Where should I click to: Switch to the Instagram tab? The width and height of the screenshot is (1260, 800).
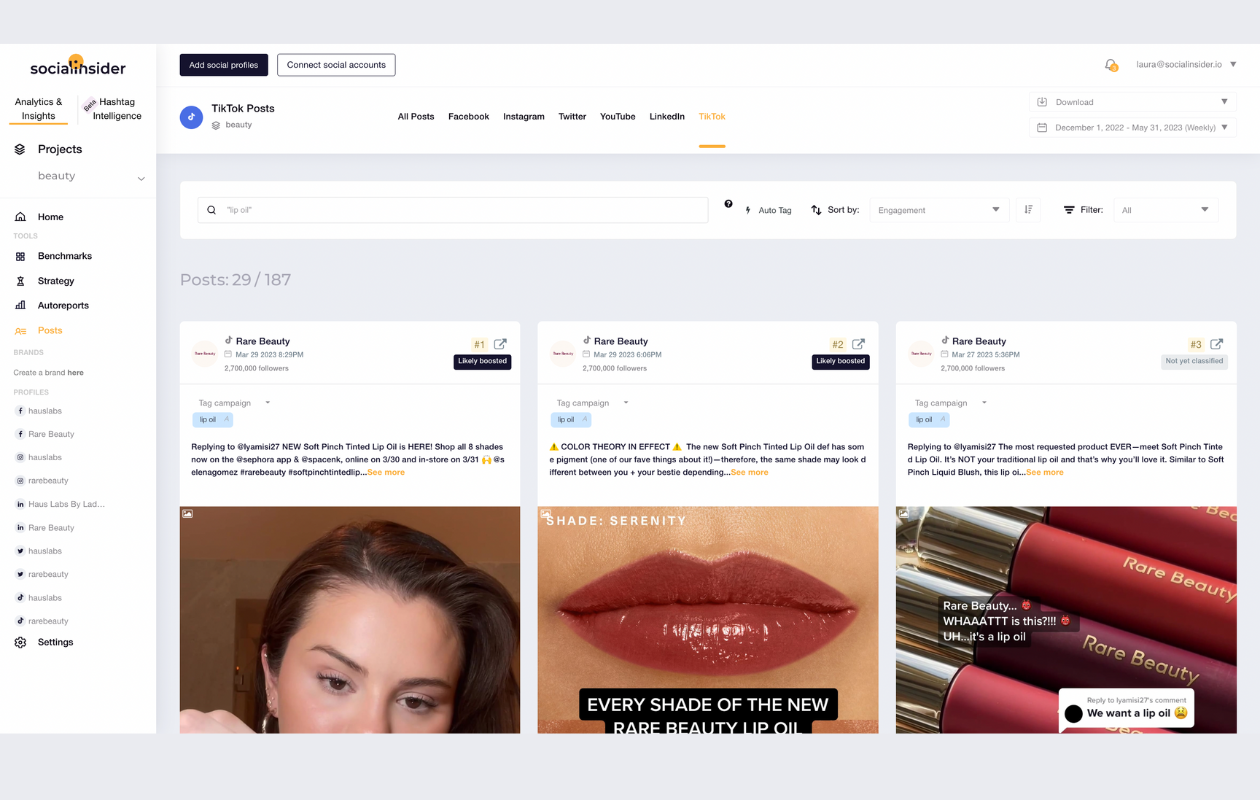click(524, 117)
